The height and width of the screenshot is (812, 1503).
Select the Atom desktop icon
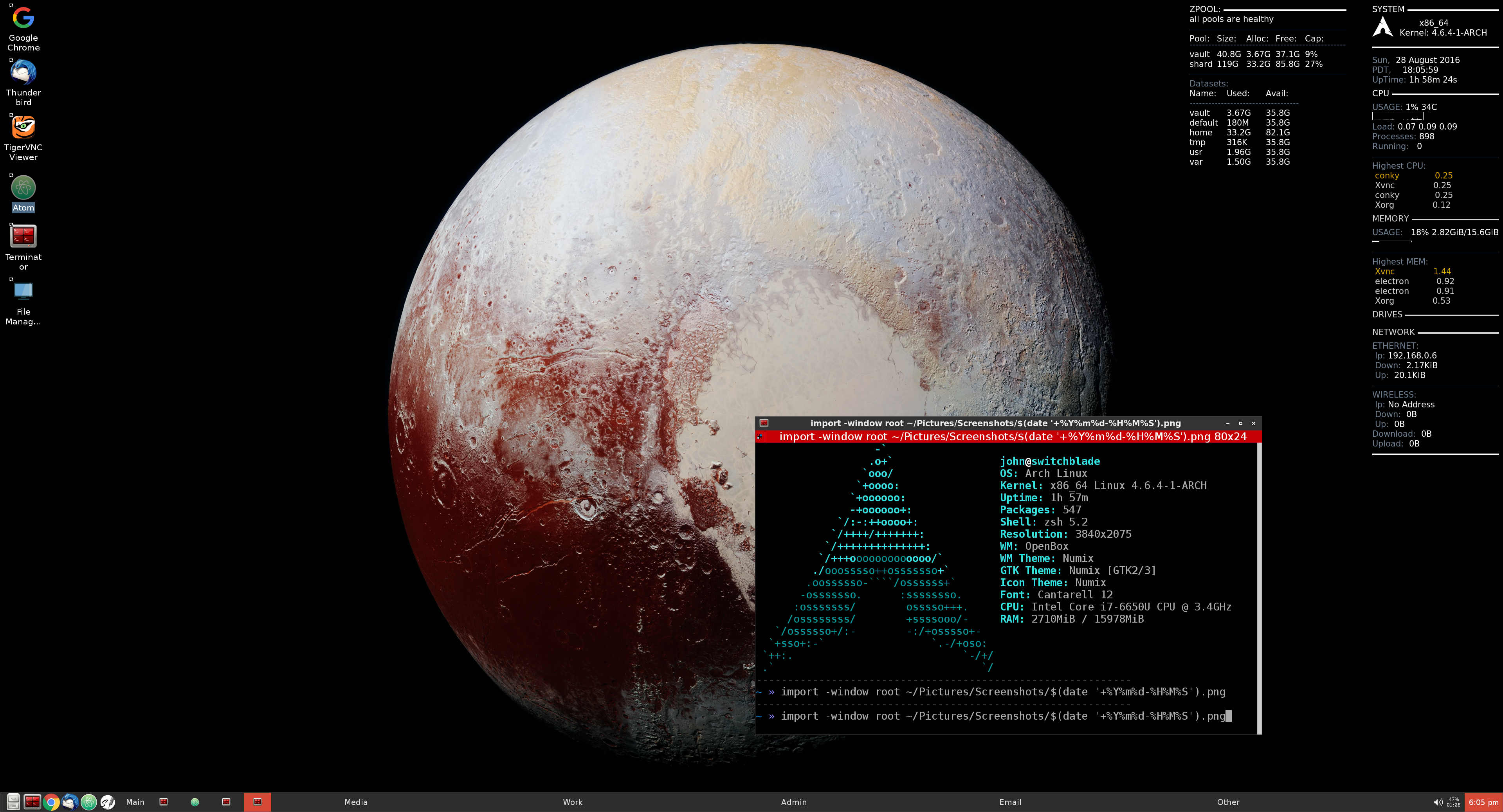[23, 193]
